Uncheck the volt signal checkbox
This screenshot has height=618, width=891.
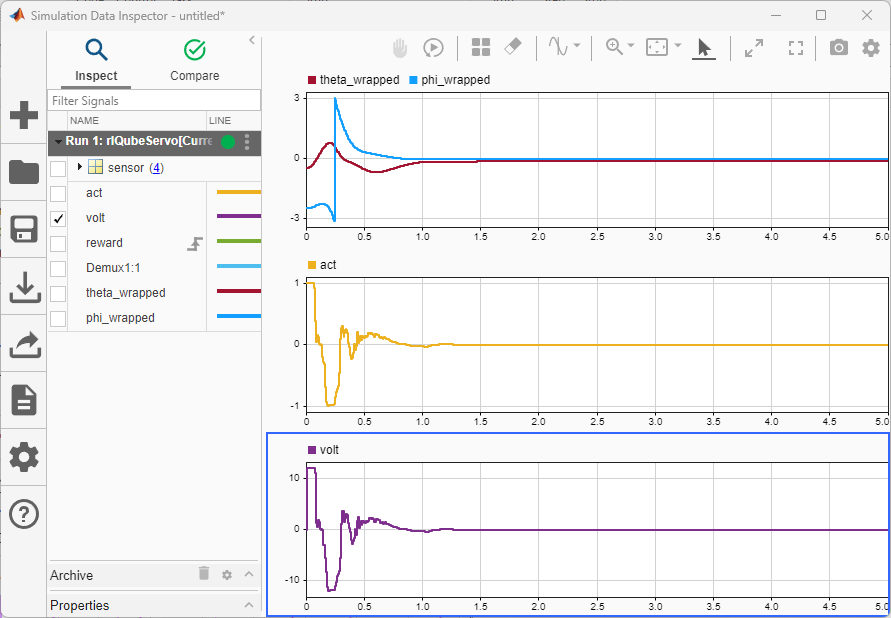pyautogui.click(x=58, y=218)
